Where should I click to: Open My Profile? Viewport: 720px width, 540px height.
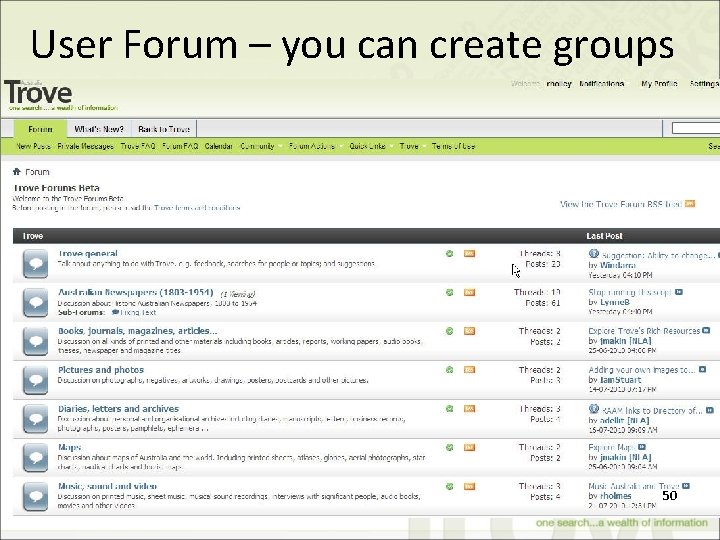coord(659,84)
